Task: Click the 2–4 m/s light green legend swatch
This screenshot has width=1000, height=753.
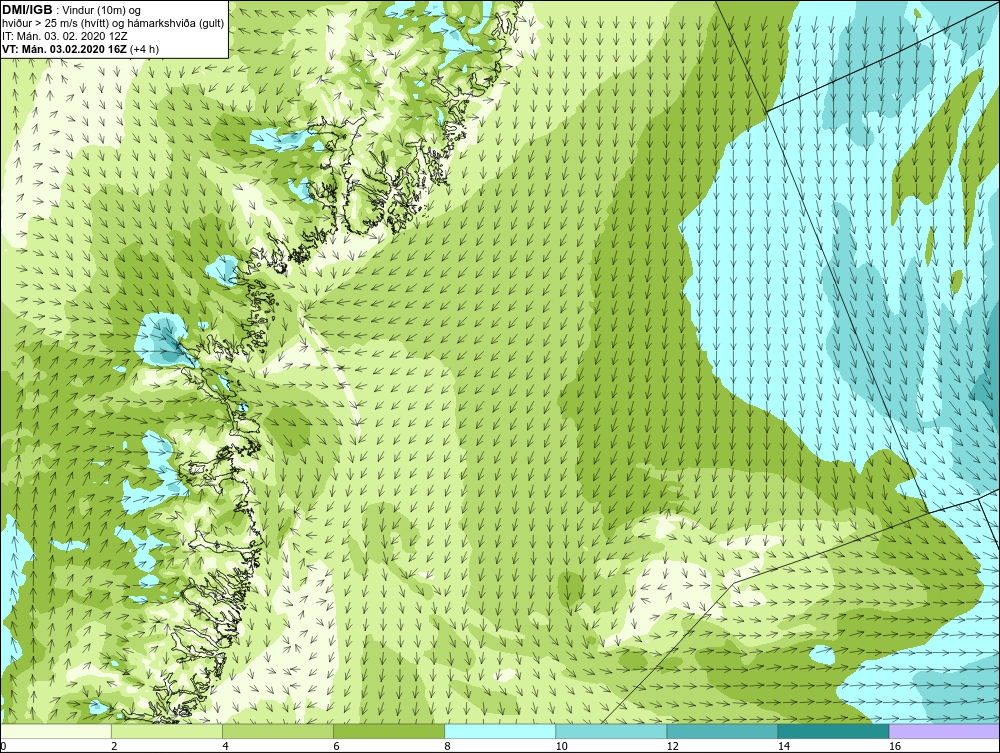Action: 167,731
